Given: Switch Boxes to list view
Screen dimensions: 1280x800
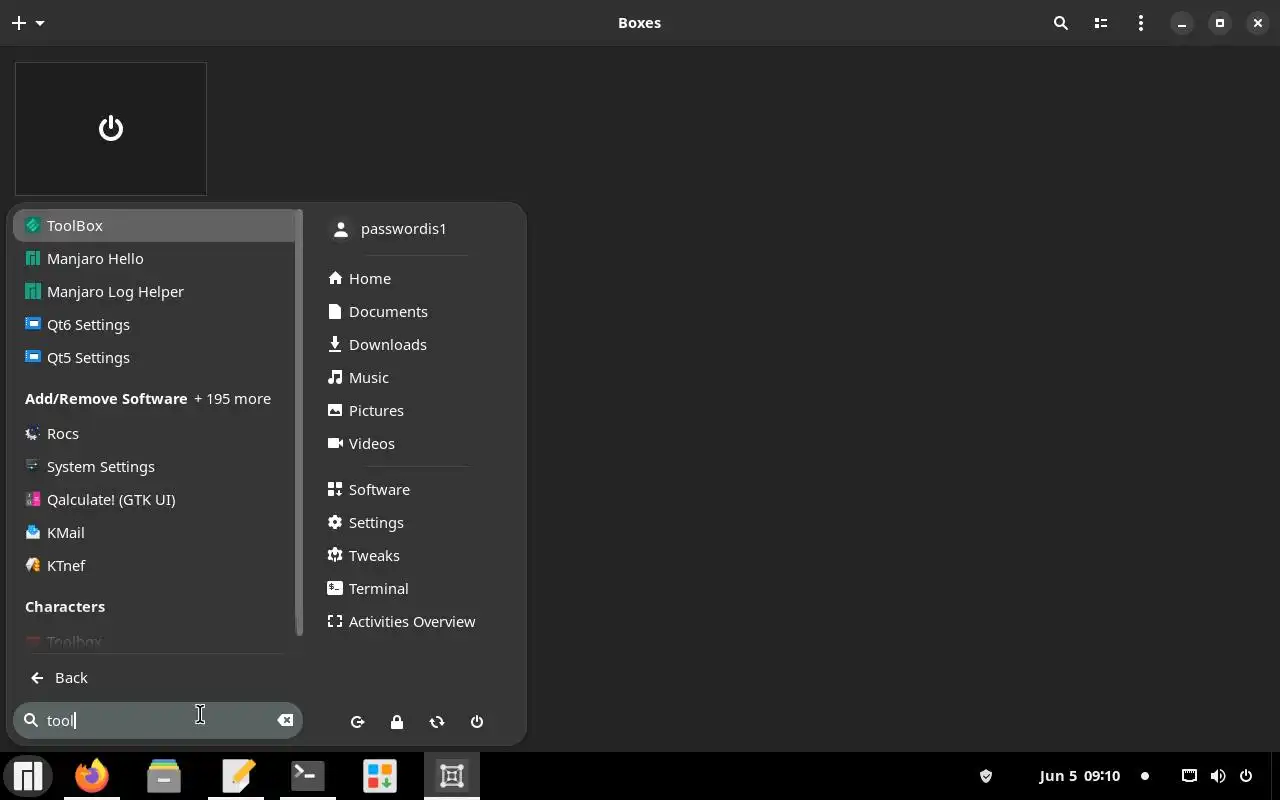Looking at the screenshot, I should [x=1101, y=23].
